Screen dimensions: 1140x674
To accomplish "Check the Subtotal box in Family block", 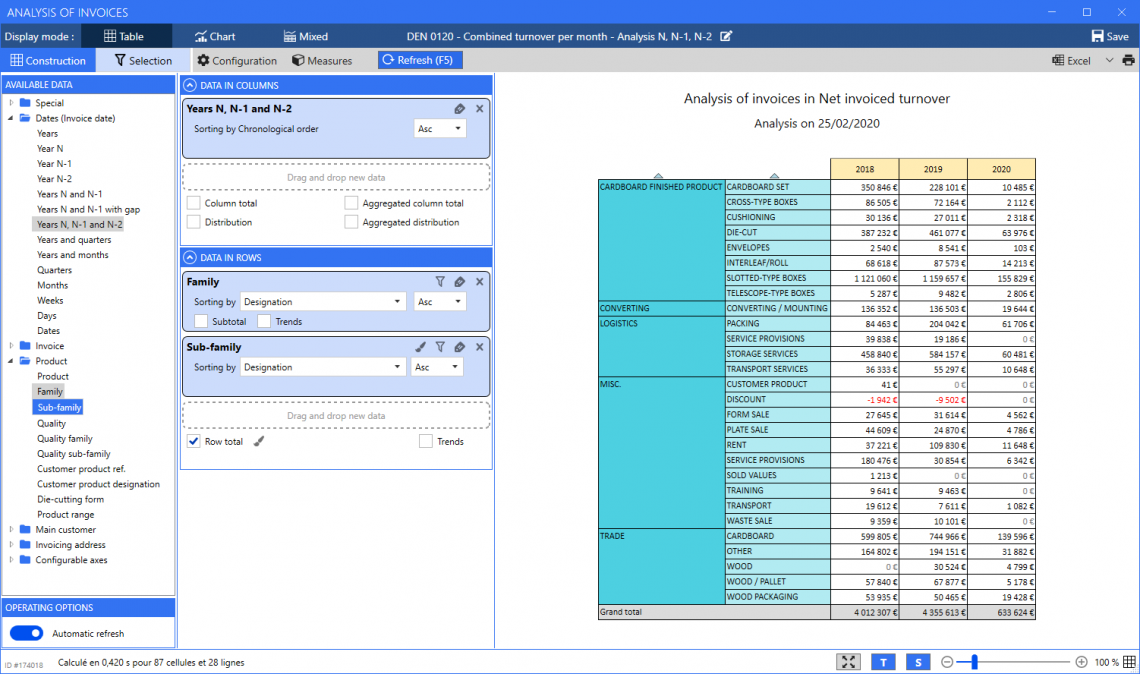I will [x=201, y=321].
